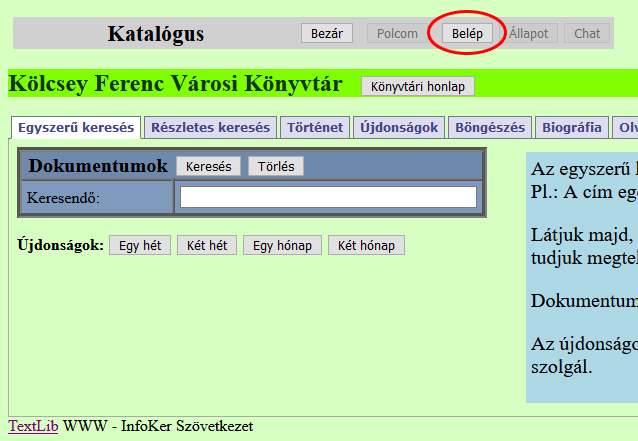Choose the Két hét new items button

206,245
